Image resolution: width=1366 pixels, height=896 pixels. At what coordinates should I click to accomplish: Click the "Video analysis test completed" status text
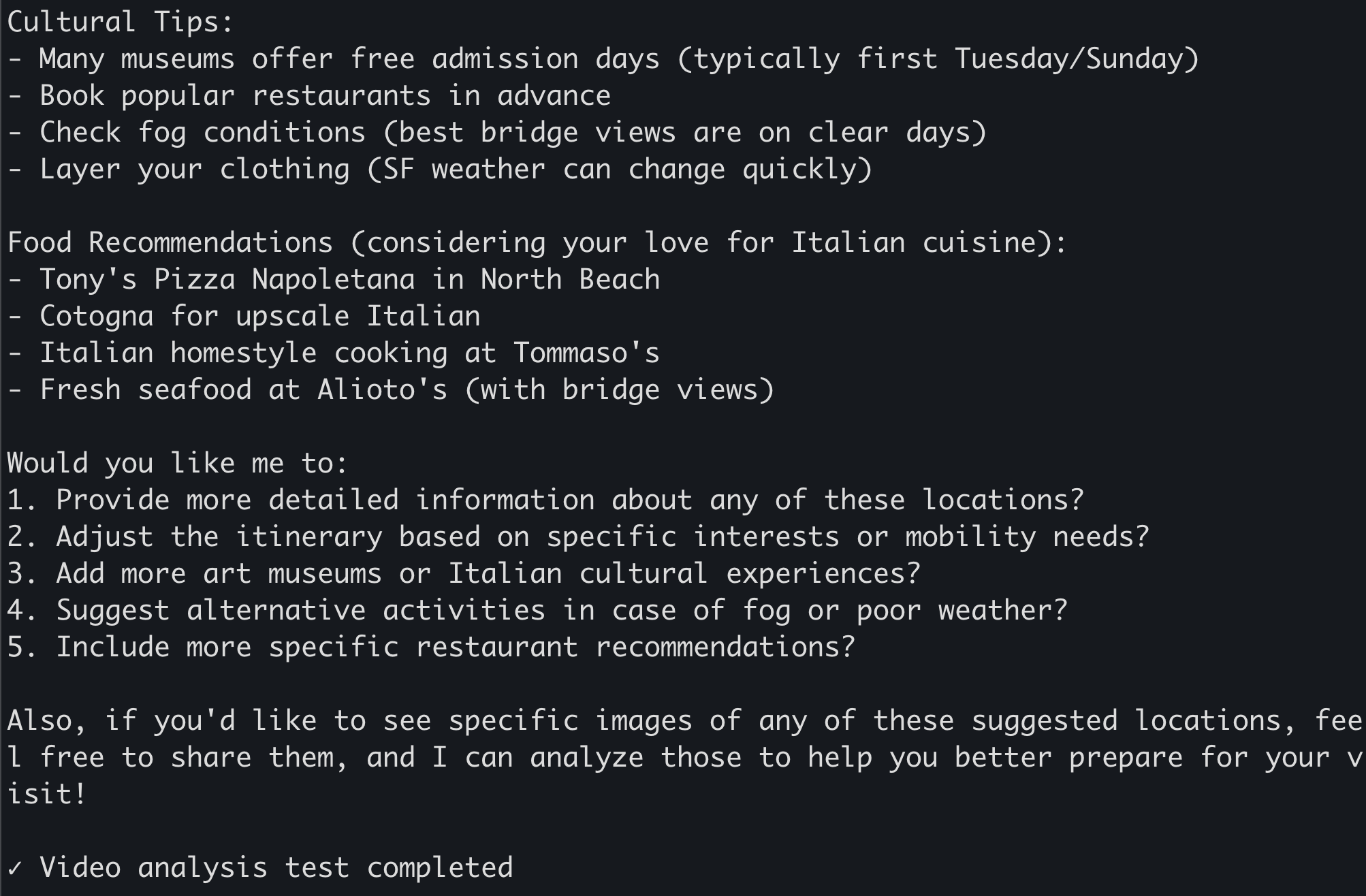pos(275,868)
